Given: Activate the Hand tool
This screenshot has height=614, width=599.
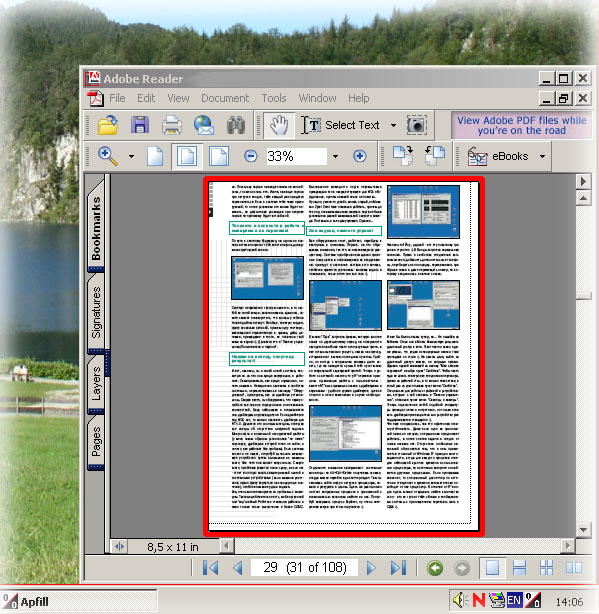Looking at the screenshot, I should point(279,125).
